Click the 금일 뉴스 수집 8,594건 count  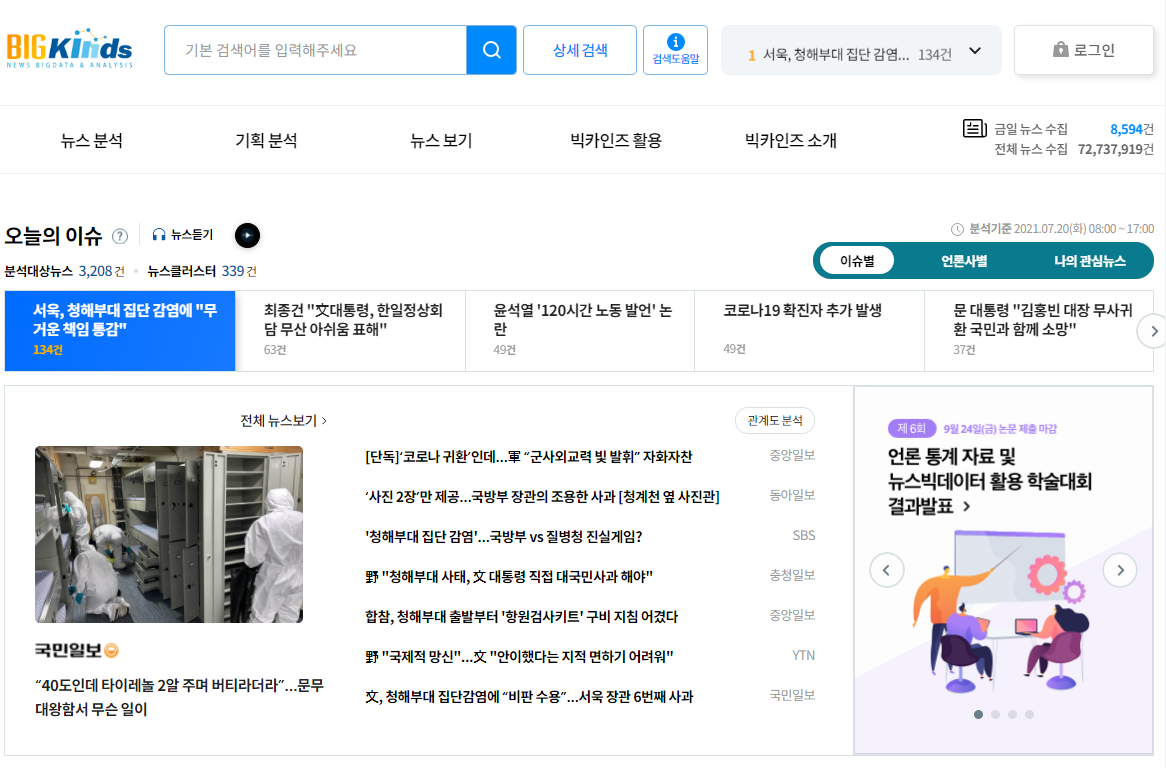[x=1132, y=129]
